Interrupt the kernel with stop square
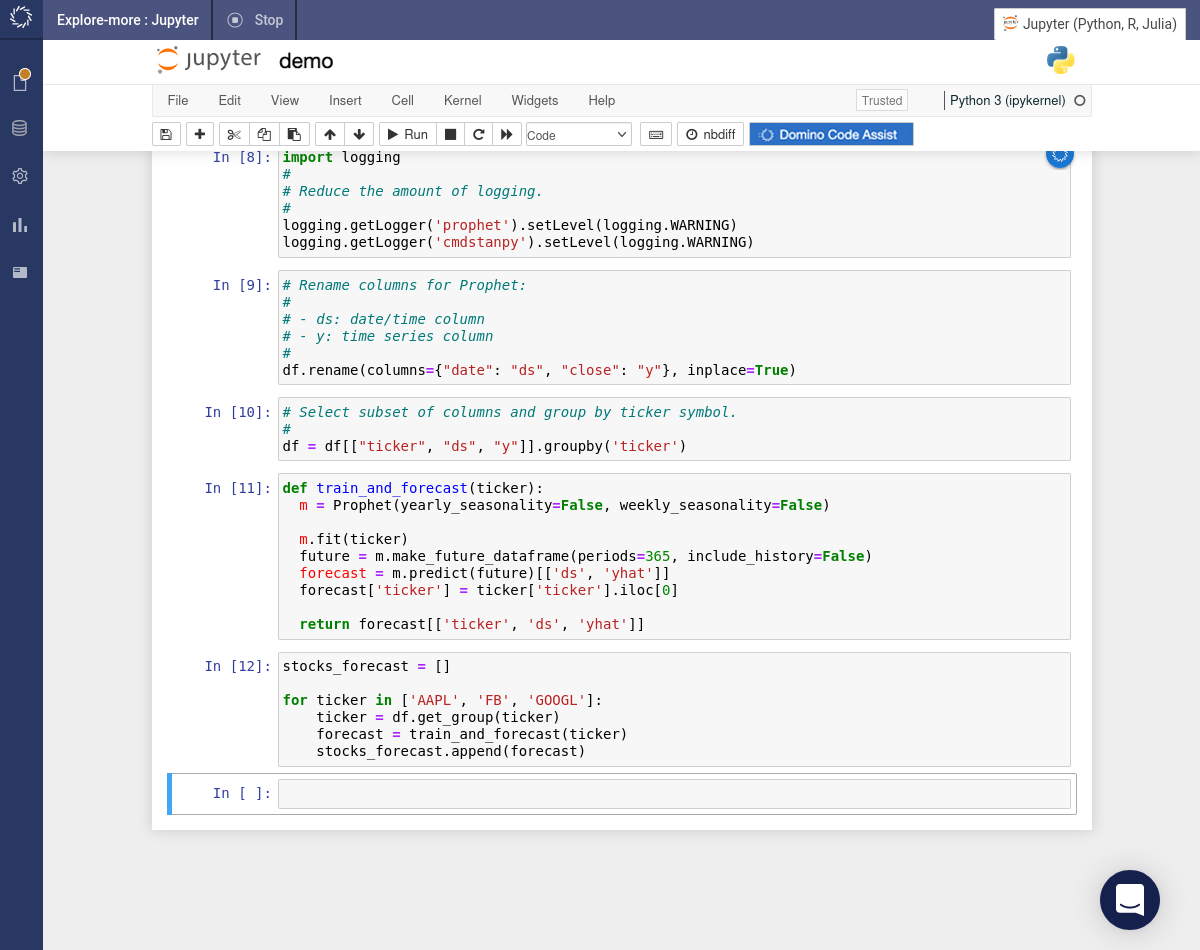 (x=450, y=134)
